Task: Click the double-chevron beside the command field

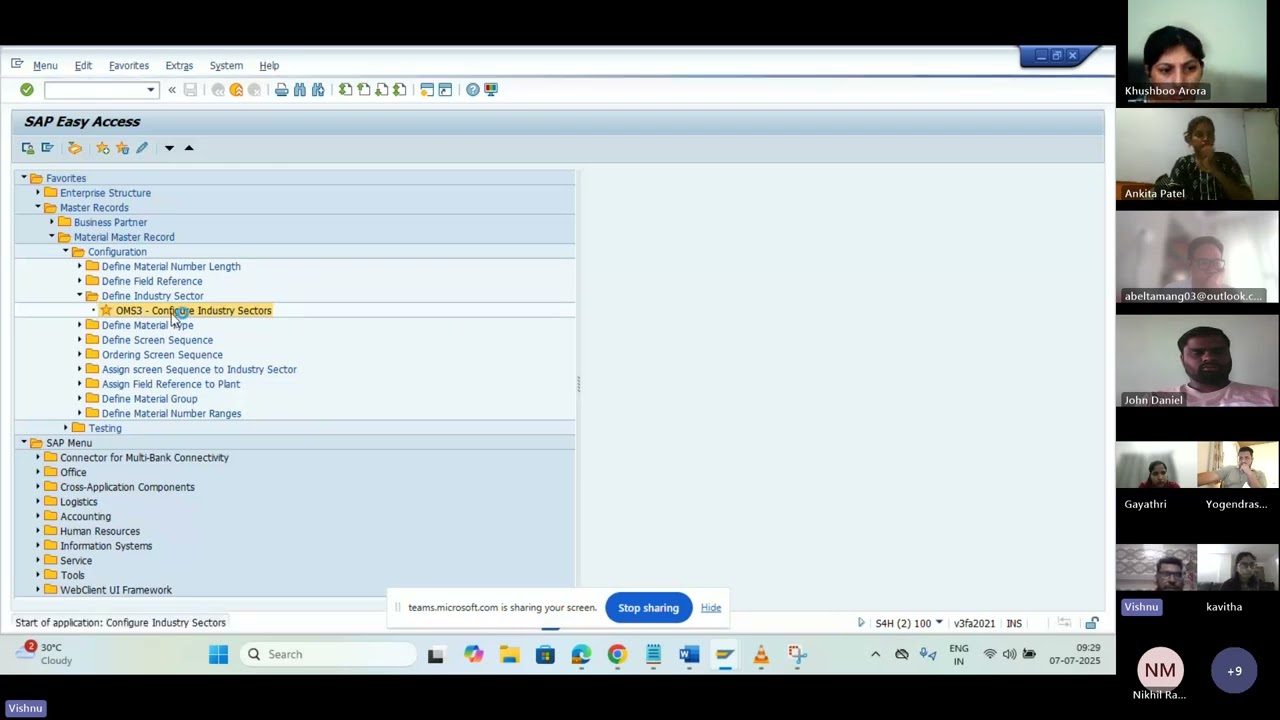Action: point(172,90)
